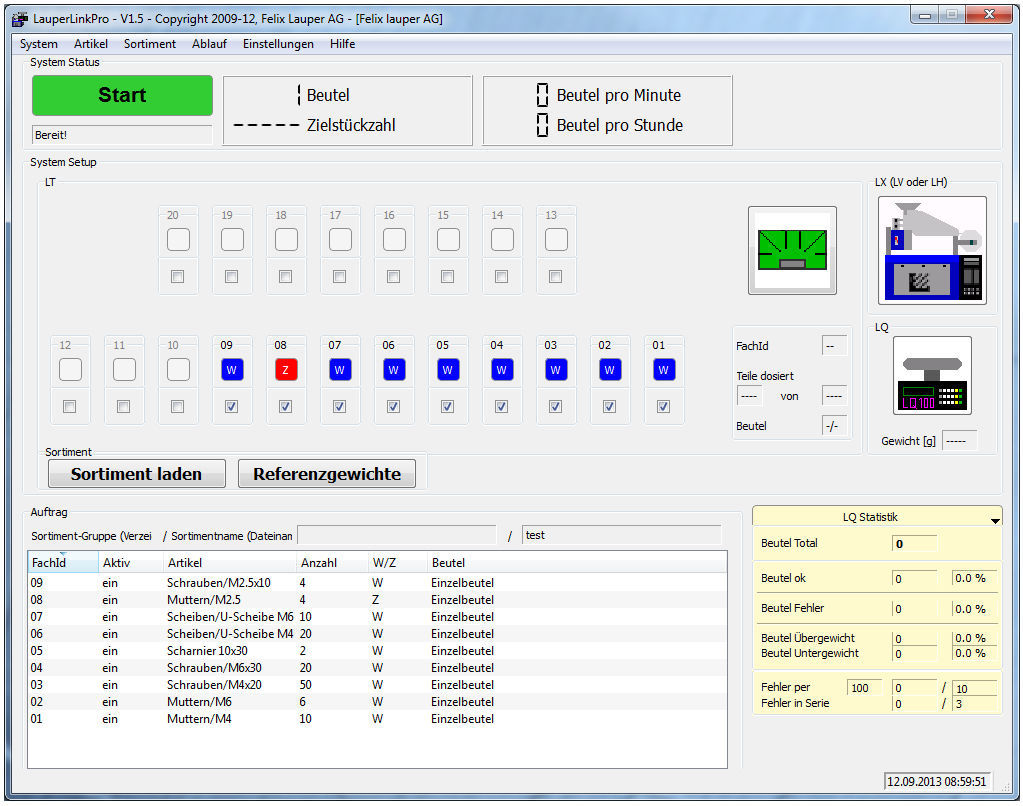Click the green LT machine icon

792,251
